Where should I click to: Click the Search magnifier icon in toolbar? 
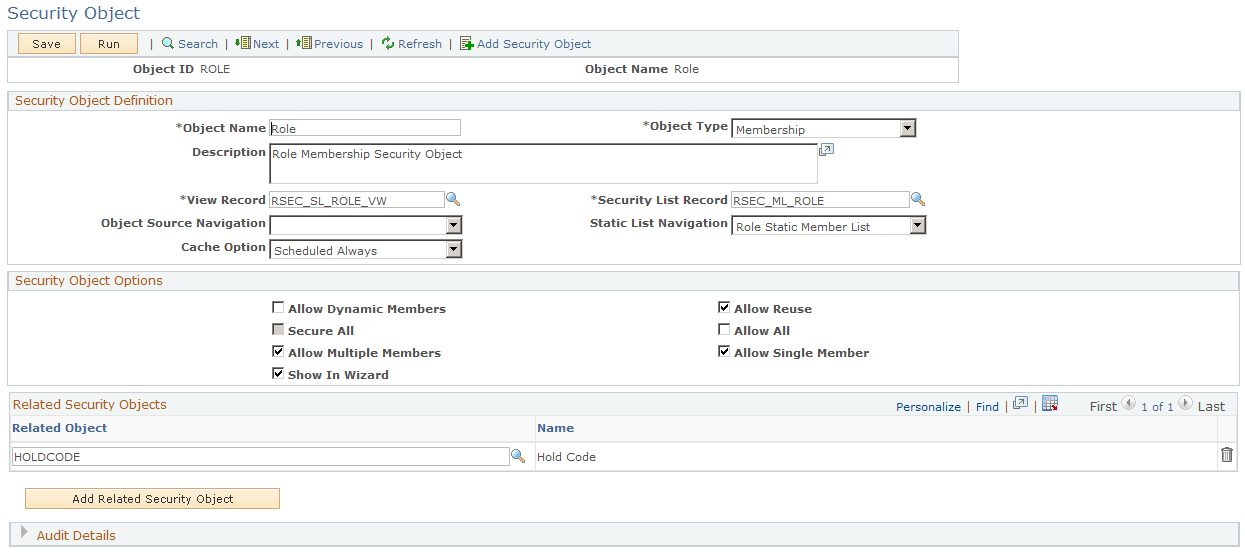point(168,44)
